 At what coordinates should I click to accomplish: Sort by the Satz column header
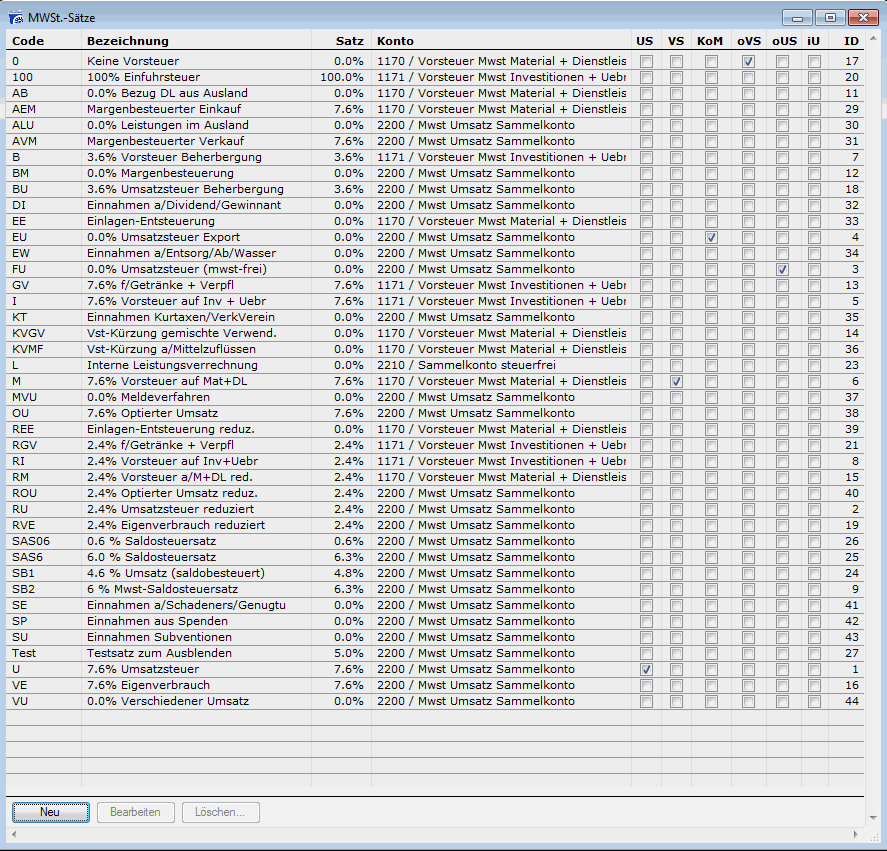(350, 41)
